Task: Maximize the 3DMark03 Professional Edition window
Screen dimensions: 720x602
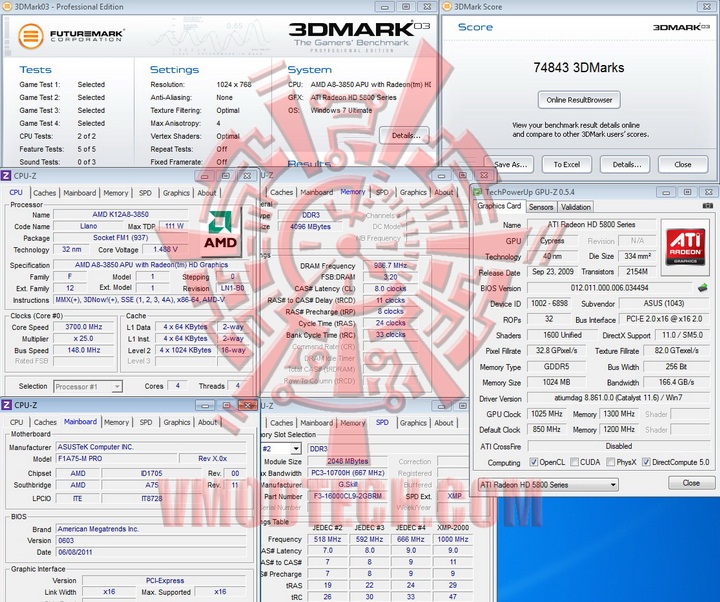Action: 406,6
